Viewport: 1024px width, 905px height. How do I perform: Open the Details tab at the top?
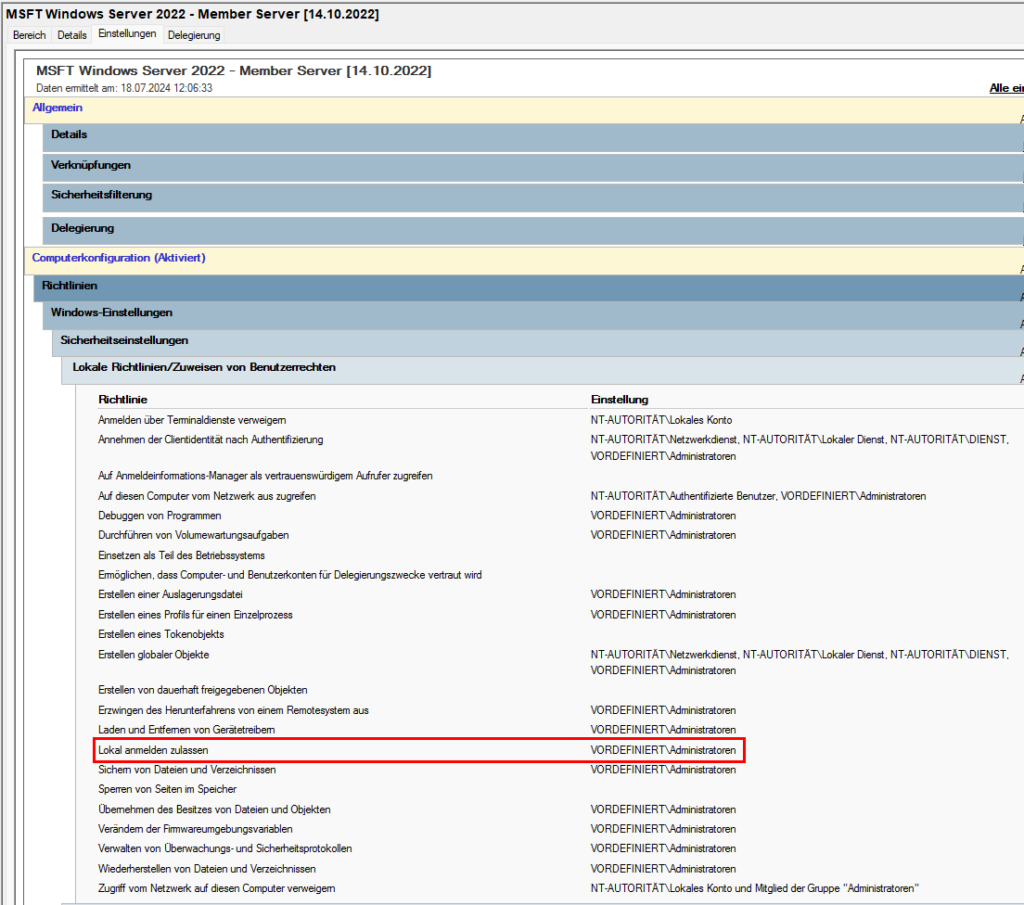[72, 35]
